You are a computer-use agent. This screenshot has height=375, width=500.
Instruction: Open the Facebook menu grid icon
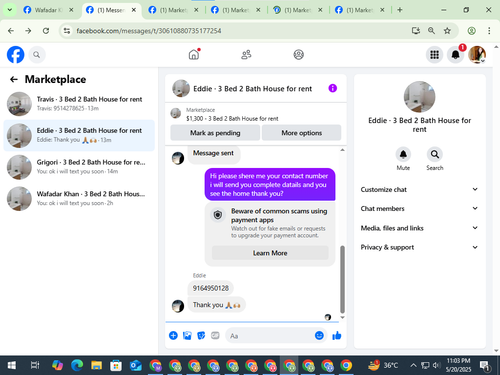pyautogui.click(x=434, y=55)
